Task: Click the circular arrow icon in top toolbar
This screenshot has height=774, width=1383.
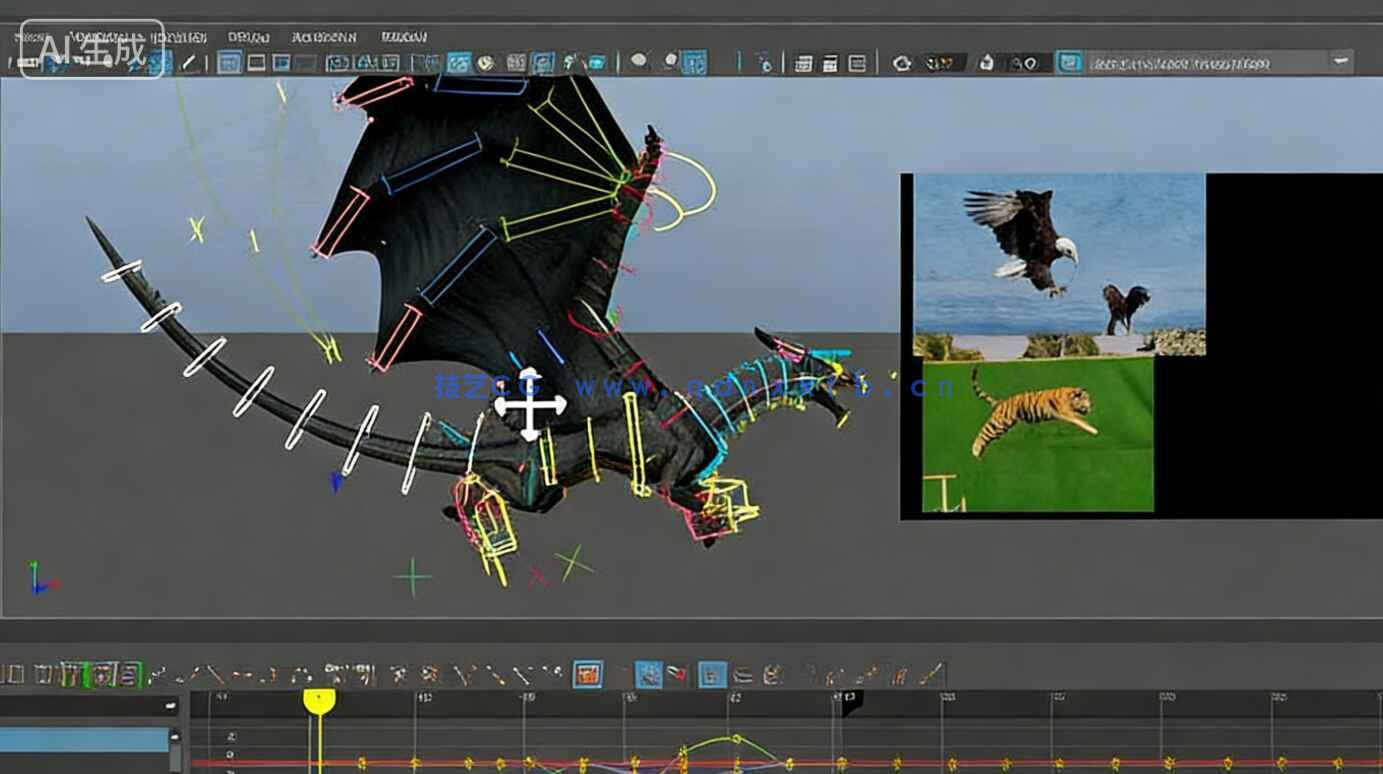Action: point(902,63)
